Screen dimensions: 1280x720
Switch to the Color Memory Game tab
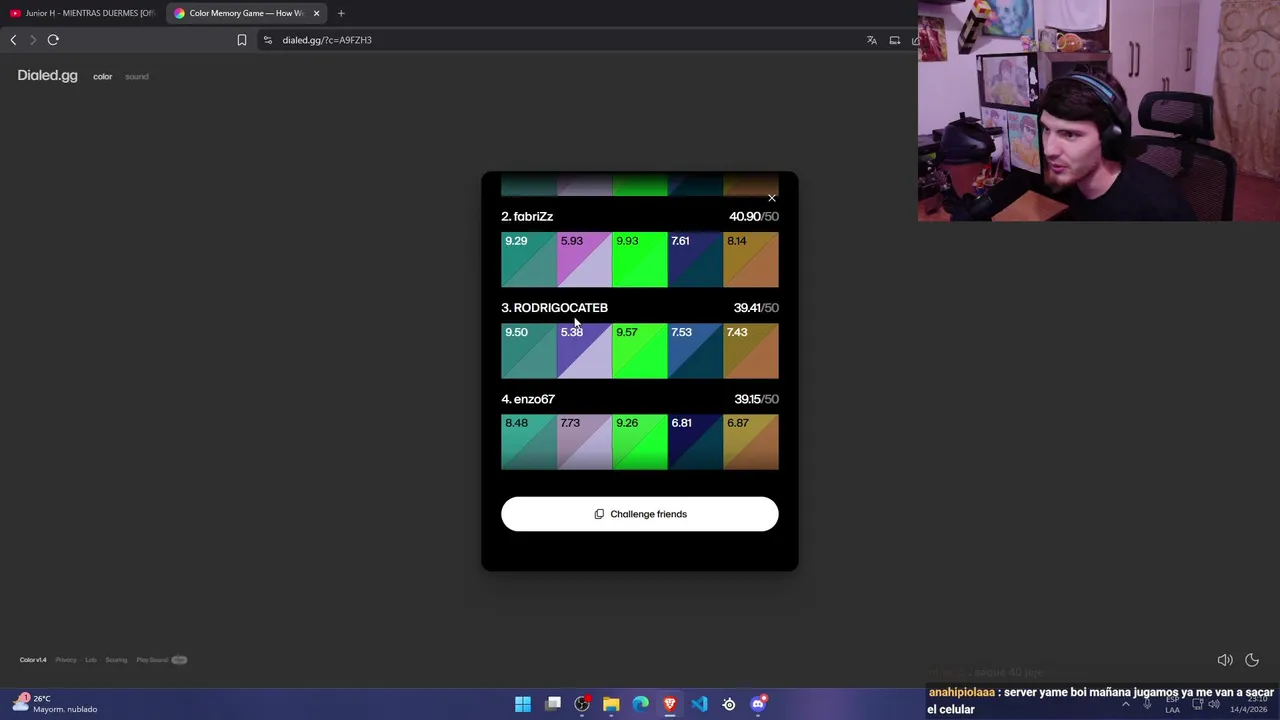[246, 13]
